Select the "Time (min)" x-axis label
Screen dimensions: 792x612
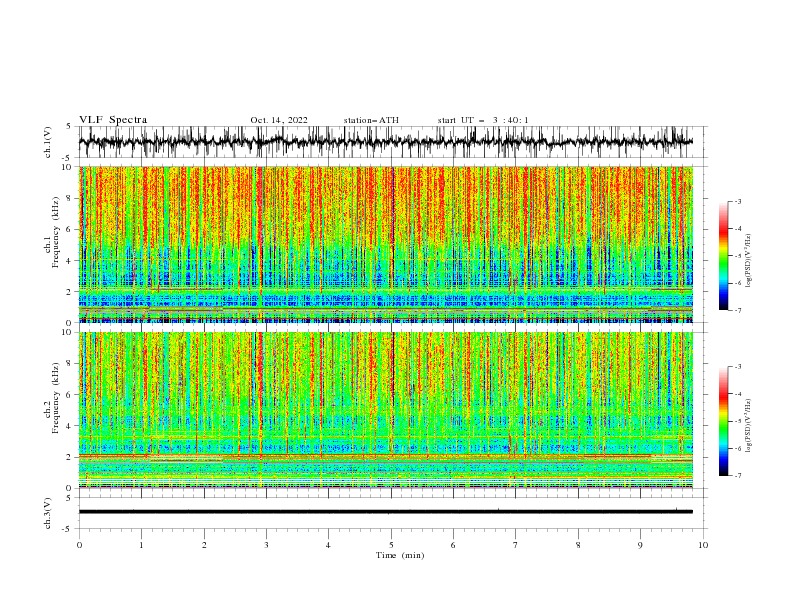click(400, 555)
